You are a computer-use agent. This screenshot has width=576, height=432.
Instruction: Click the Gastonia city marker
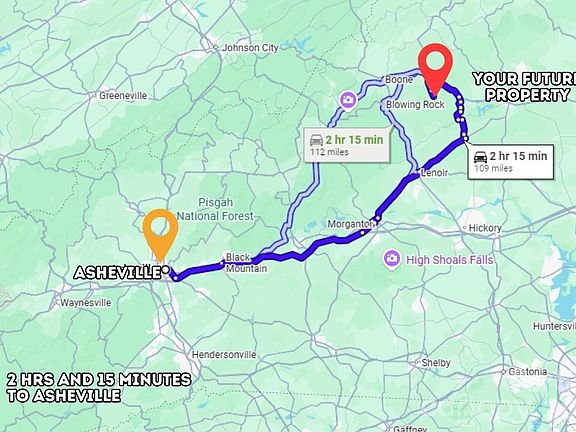tap(503, 372)
